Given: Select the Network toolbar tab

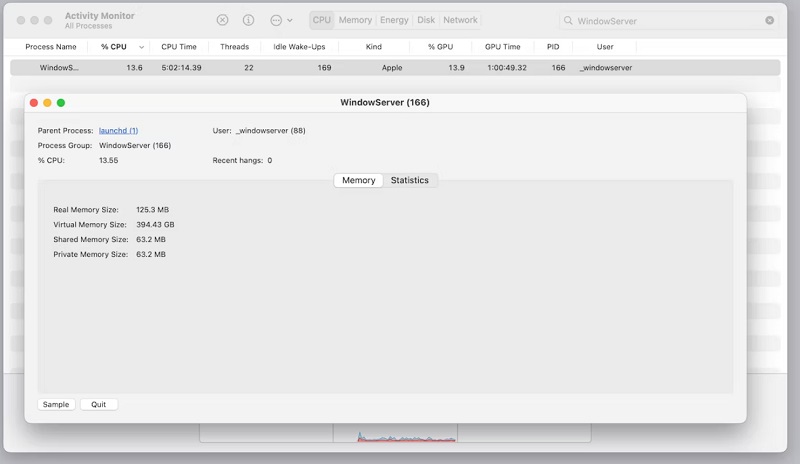Looking at the screenshot, I should 460,20.
